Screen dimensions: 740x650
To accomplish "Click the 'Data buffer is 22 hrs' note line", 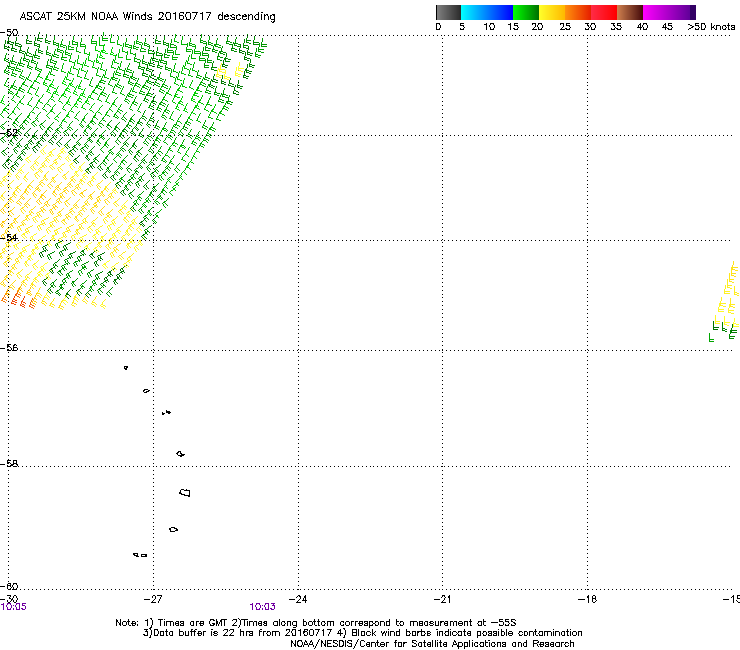I will pyautogui.click(x=362, y=633).
